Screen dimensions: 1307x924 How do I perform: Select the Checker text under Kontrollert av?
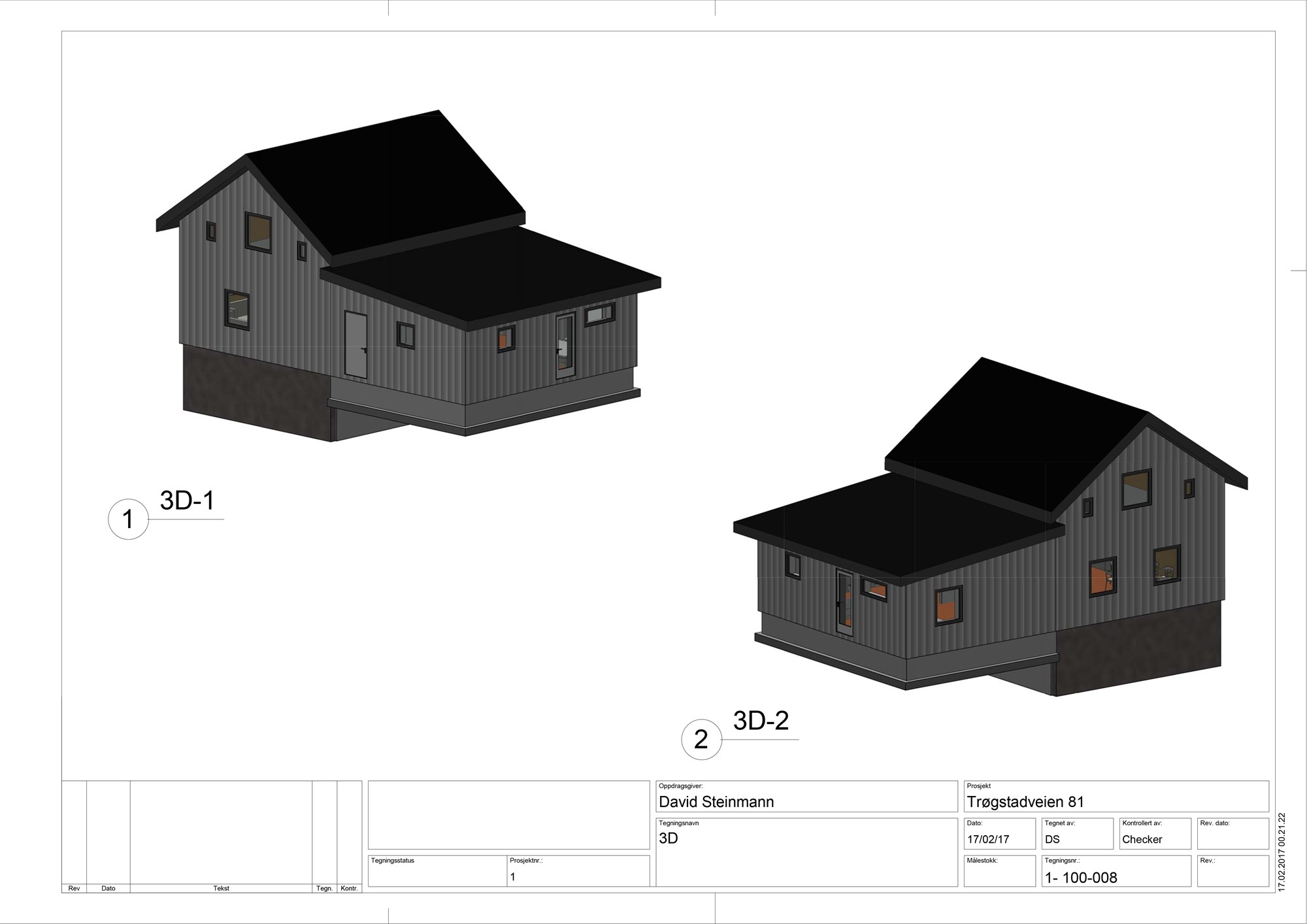[1142, 840]
